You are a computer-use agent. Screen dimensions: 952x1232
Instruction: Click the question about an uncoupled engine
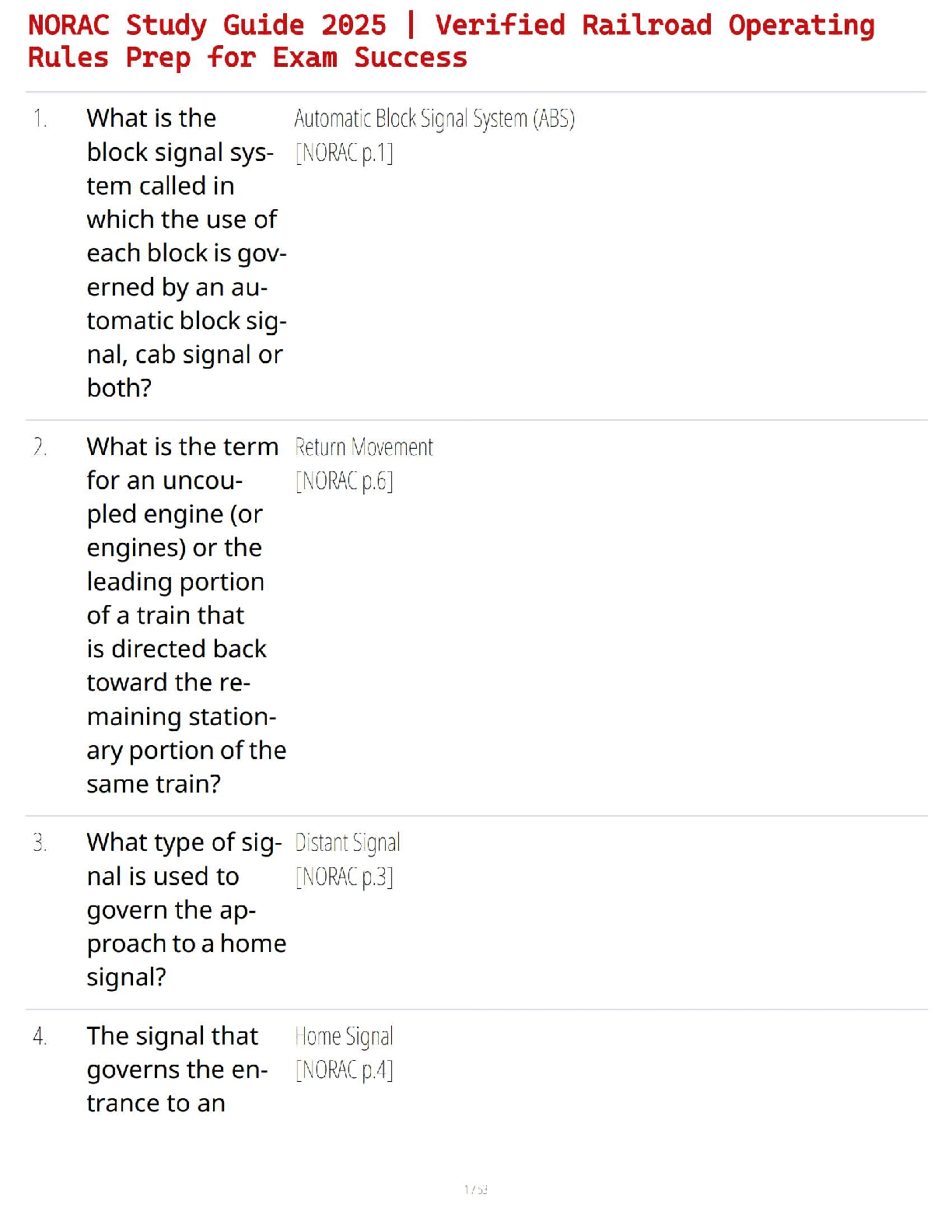(185, 614)
